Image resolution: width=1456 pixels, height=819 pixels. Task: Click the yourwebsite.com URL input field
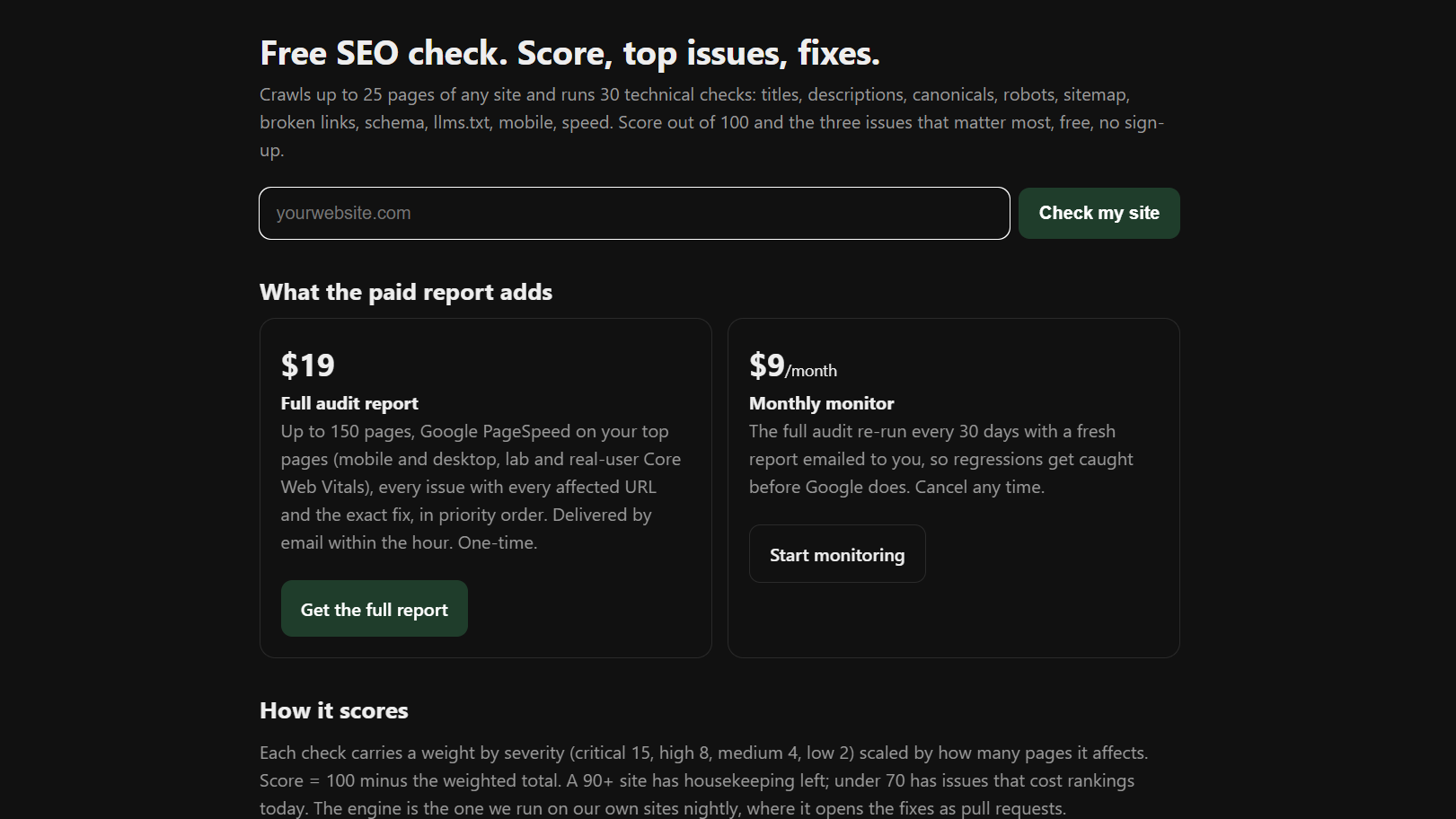[634, 213]
